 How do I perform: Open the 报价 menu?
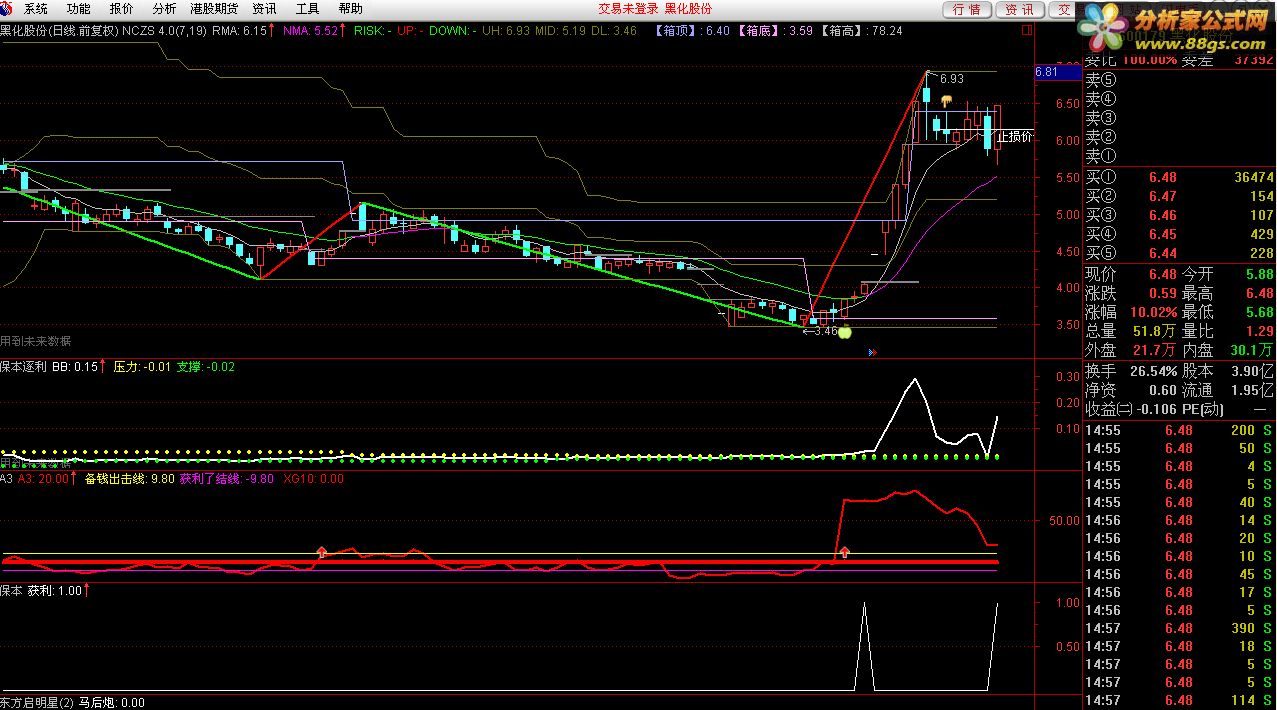(121, 8)
